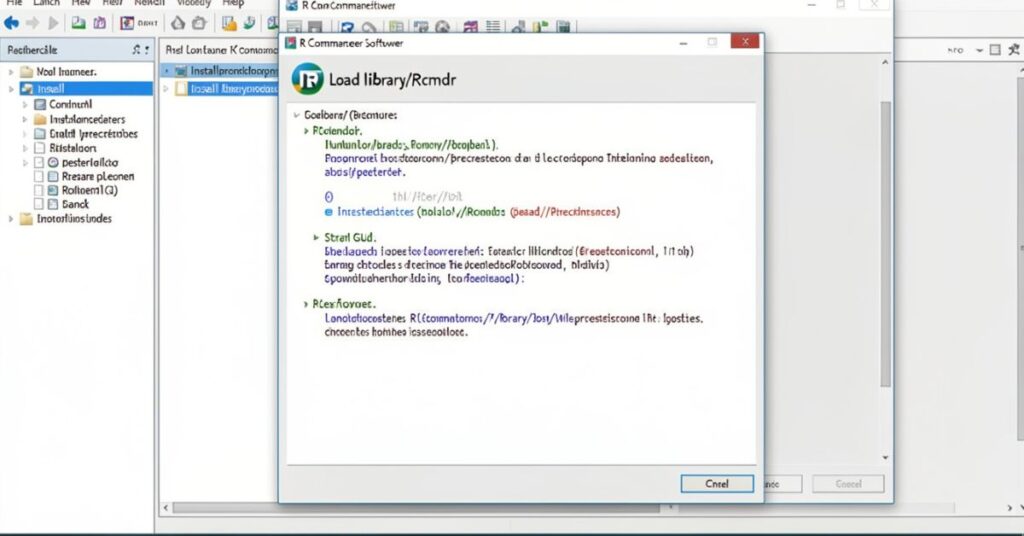
Task: Click the greyed Cooel button behind the dialog
Action: pyautogui.click(x=848, y=484)
